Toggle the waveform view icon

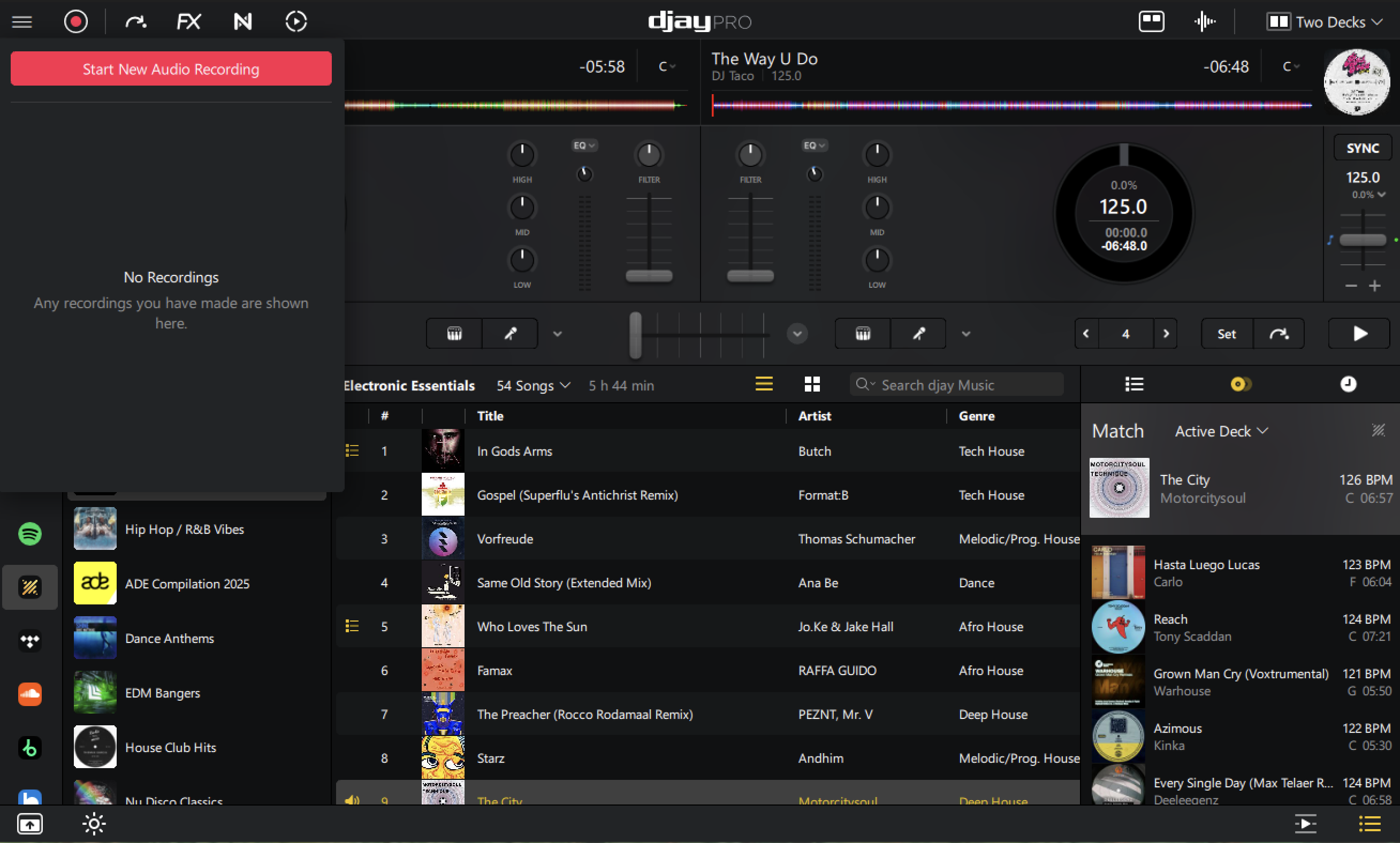pyautogui.click(x=1204, y=22)
